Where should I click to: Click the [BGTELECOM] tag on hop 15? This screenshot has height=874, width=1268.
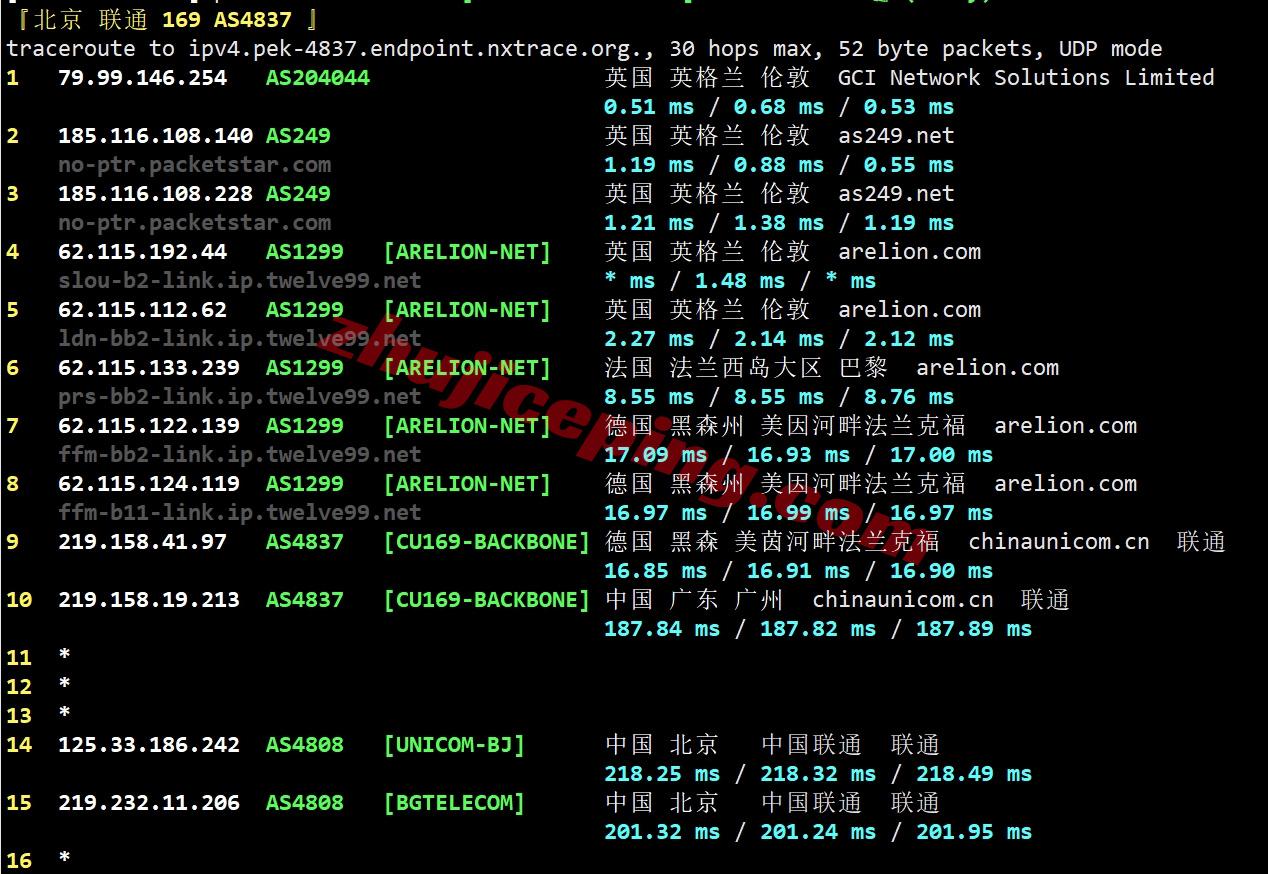coord(454,803)
